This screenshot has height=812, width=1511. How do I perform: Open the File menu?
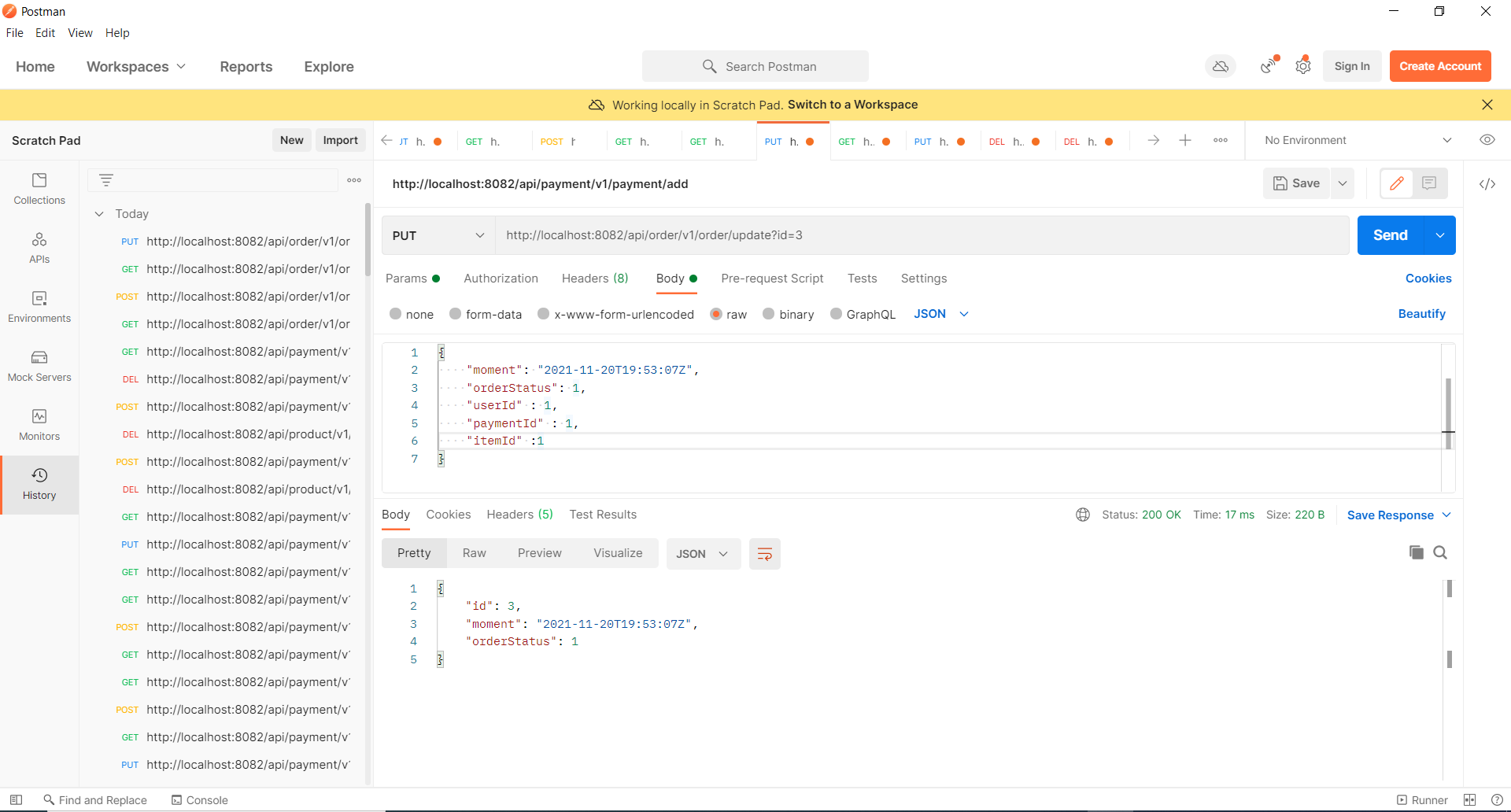tap(15, 33)
